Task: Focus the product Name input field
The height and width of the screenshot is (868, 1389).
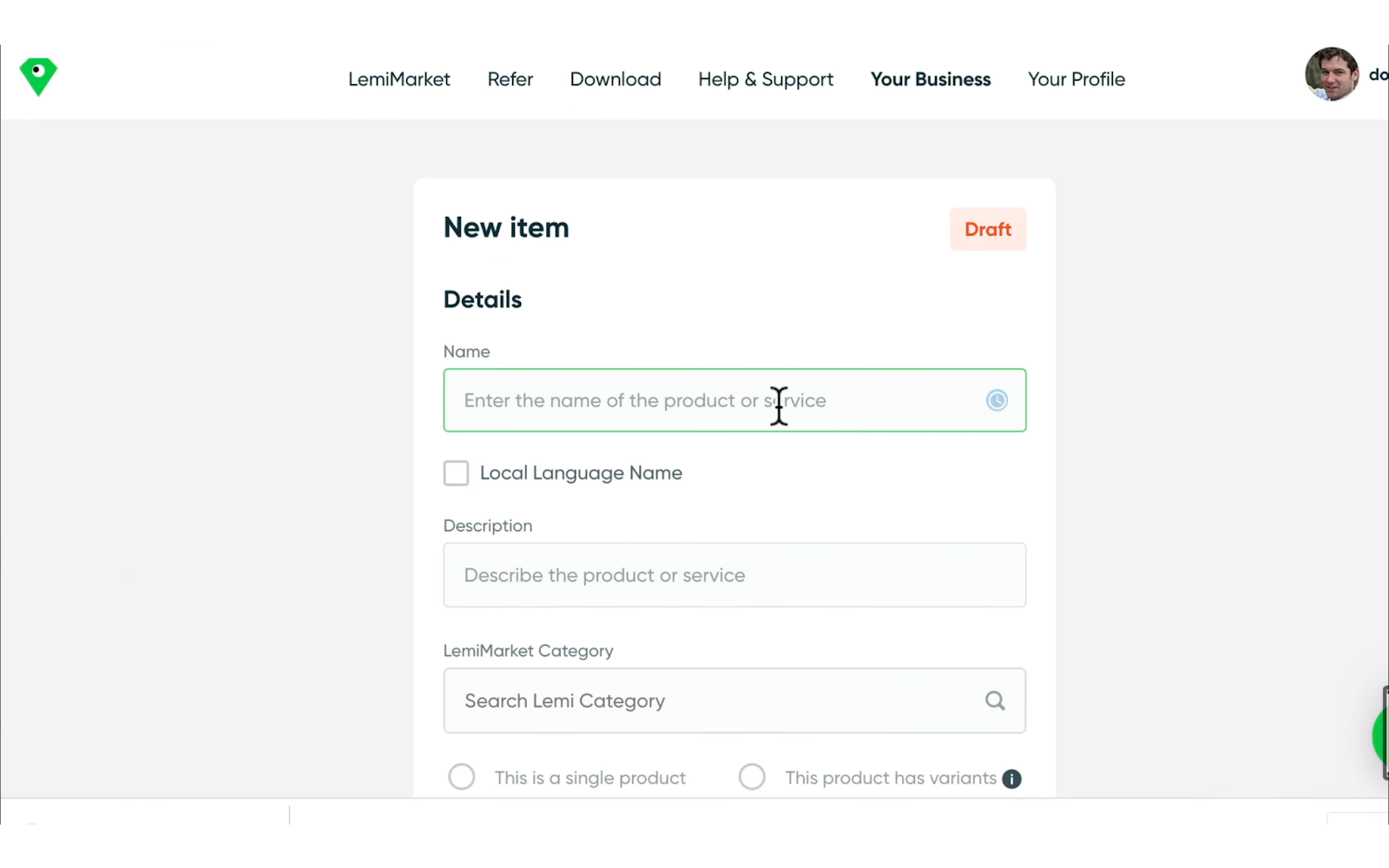Action: click(734, 400)
